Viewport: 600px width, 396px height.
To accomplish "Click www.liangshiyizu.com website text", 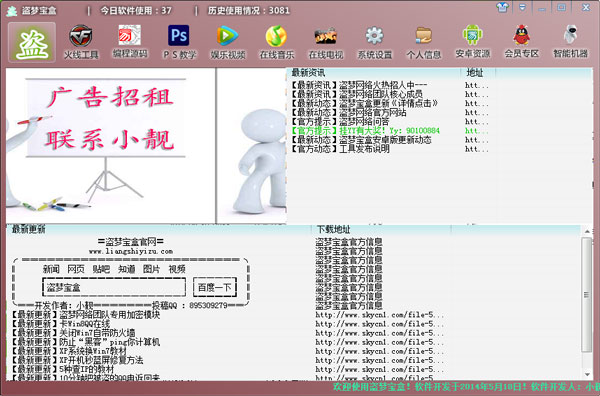I will [x=131, y=251].
